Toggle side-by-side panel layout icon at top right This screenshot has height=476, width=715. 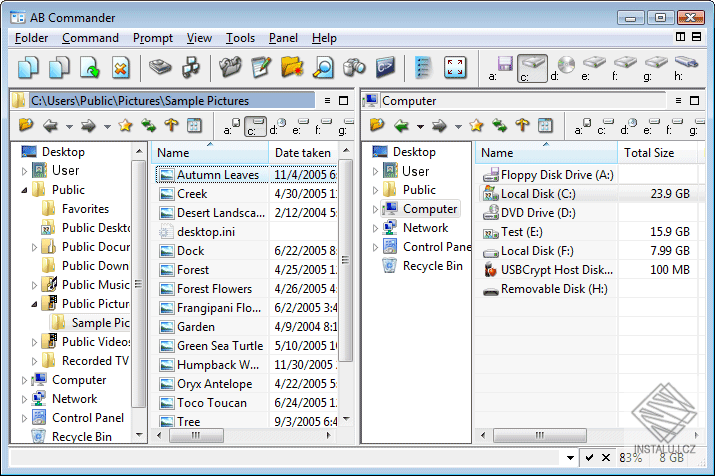point(680,36)
